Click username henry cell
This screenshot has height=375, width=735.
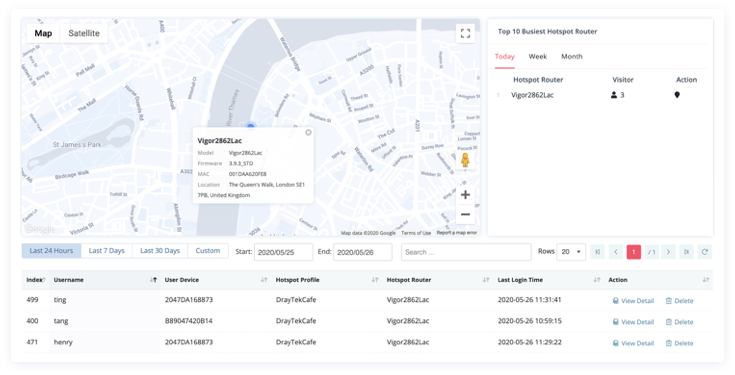pyautogui.click(x=63, y=342)
